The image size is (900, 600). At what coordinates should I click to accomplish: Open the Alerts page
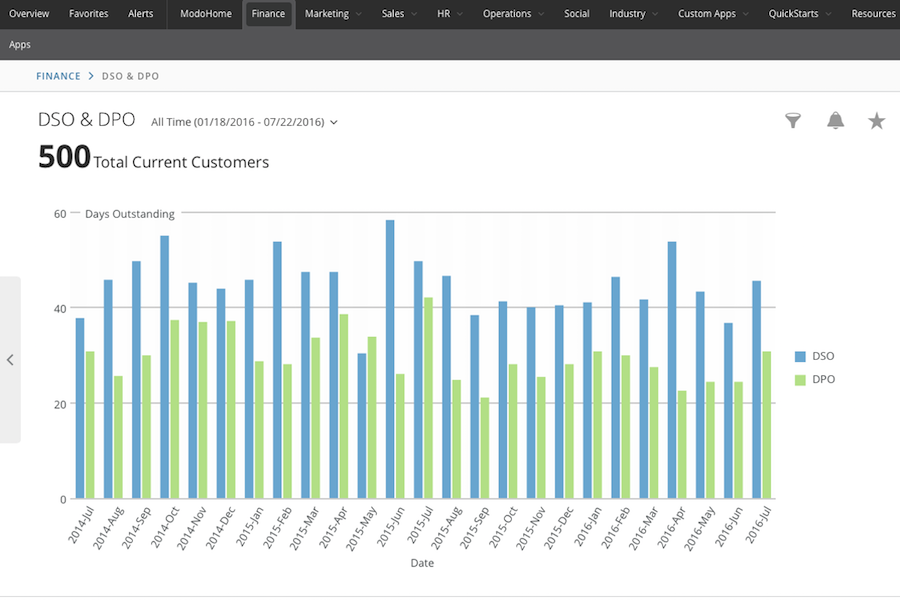[x=141, y=14]
